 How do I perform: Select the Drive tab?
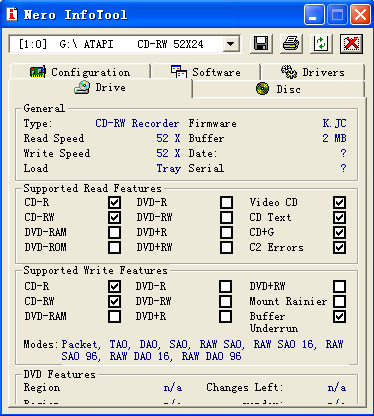pyautogui.click(x=100, y=88)
